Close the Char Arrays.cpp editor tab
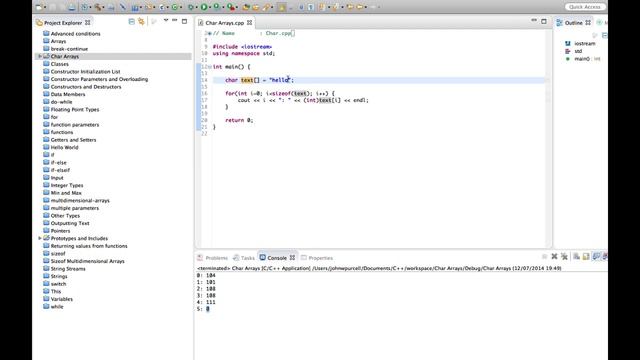Image resolution: width=640 pixels, height=360 pixels. [x=249, y=23]
